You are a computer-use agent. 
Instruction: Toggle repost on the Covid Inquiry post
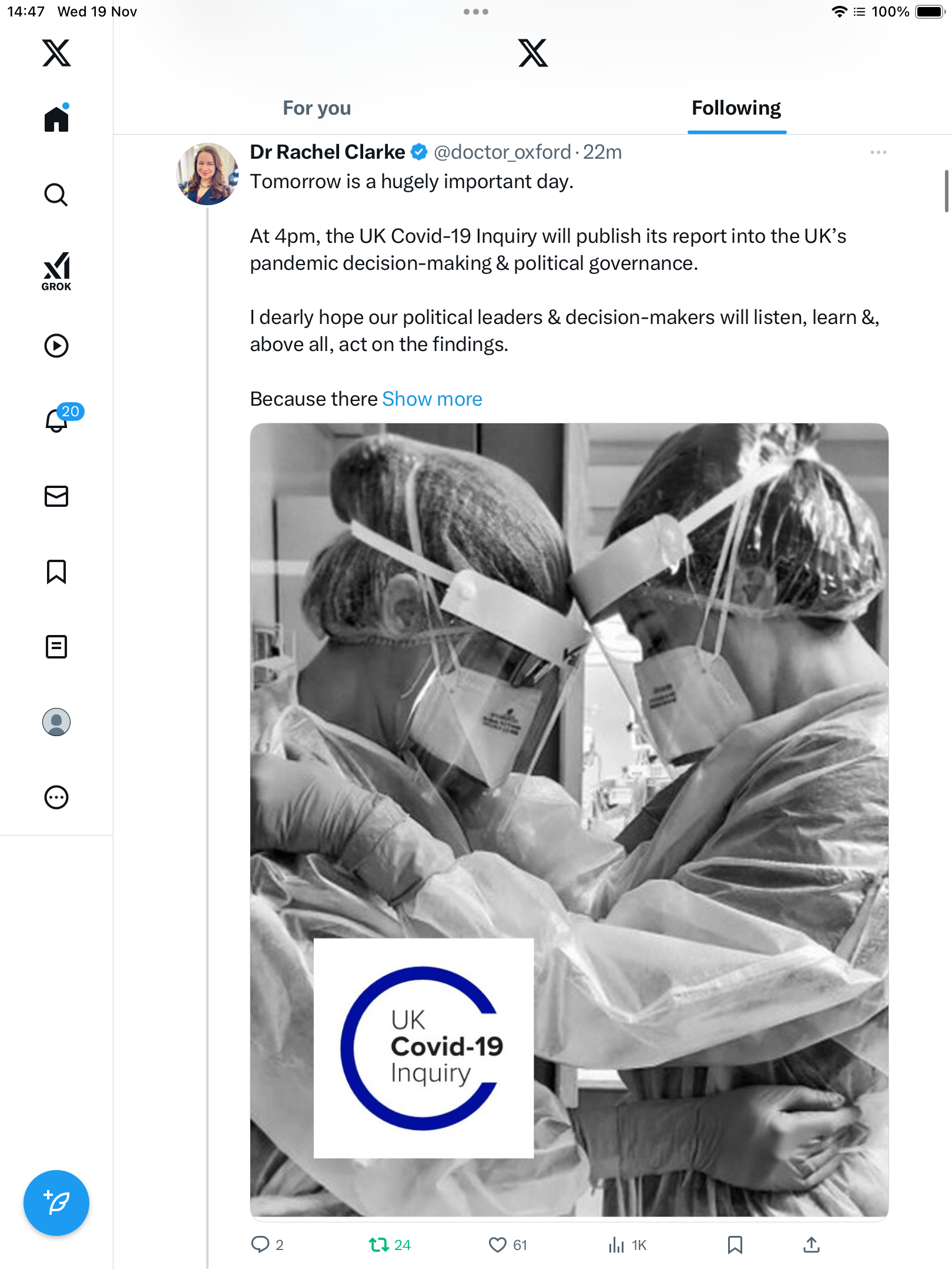pos(379,1245)
